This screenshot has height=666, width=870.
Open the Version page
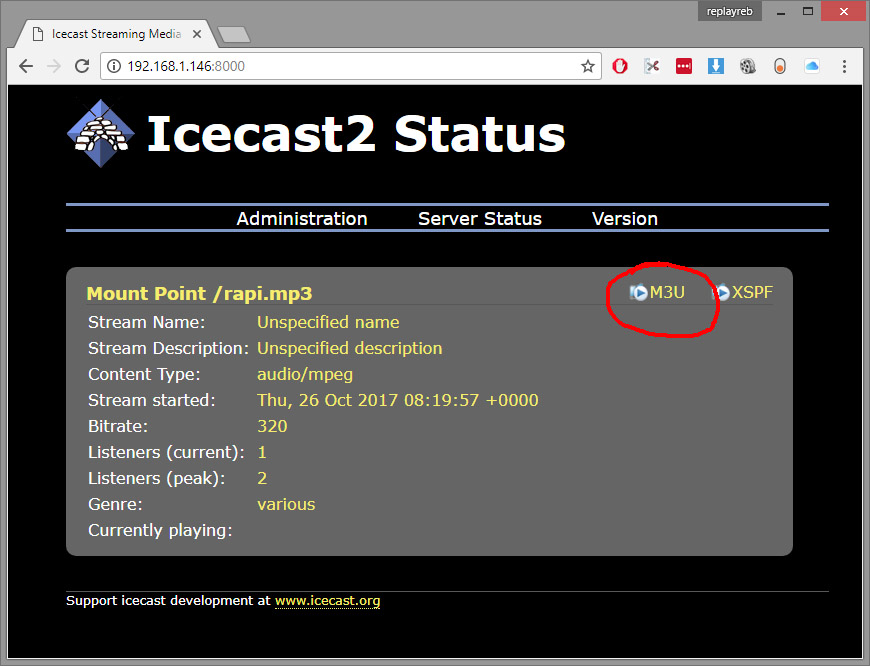(625, 219)
